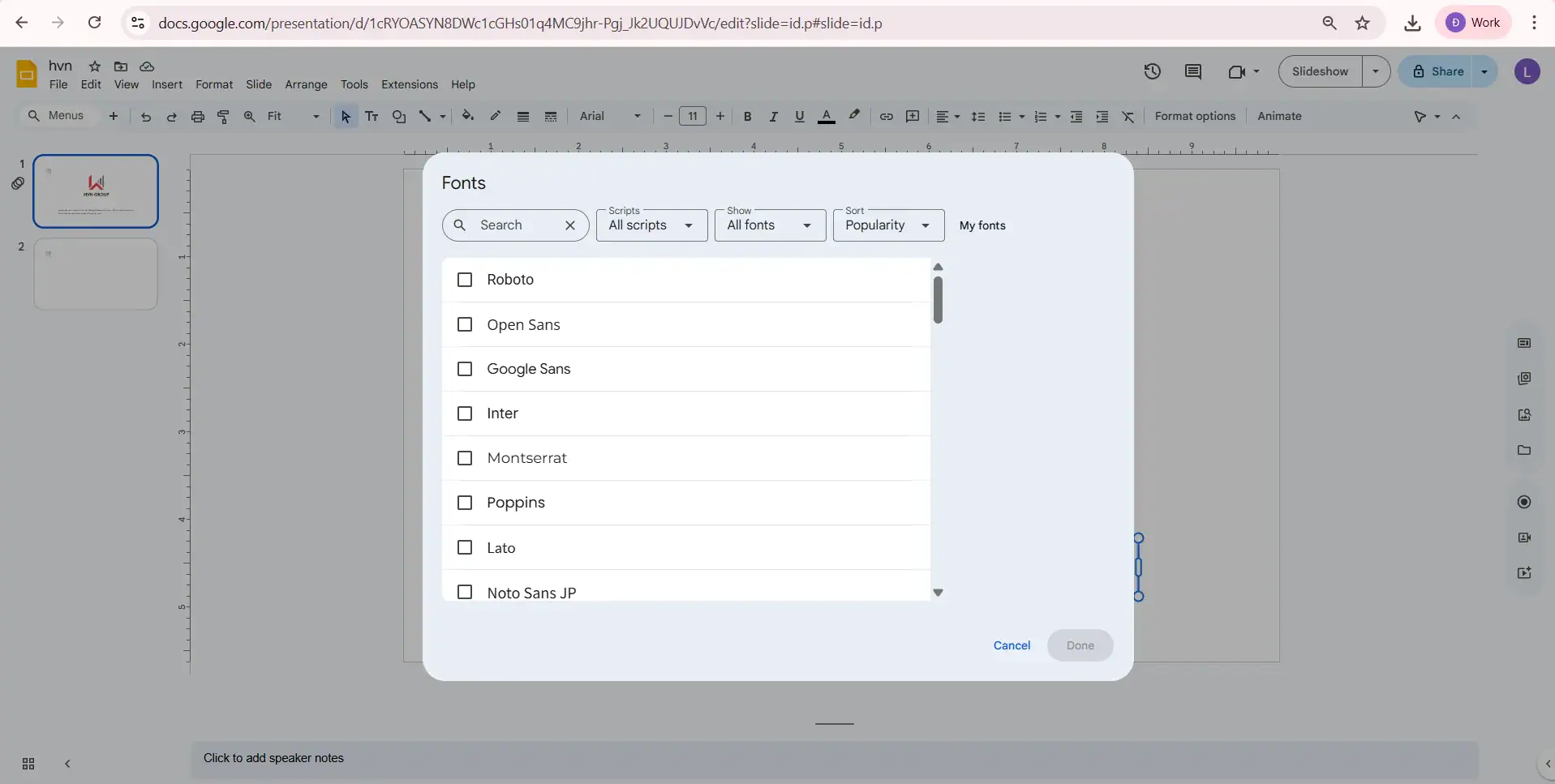
Task: Click the text color icon
Action: coord(827,117)
